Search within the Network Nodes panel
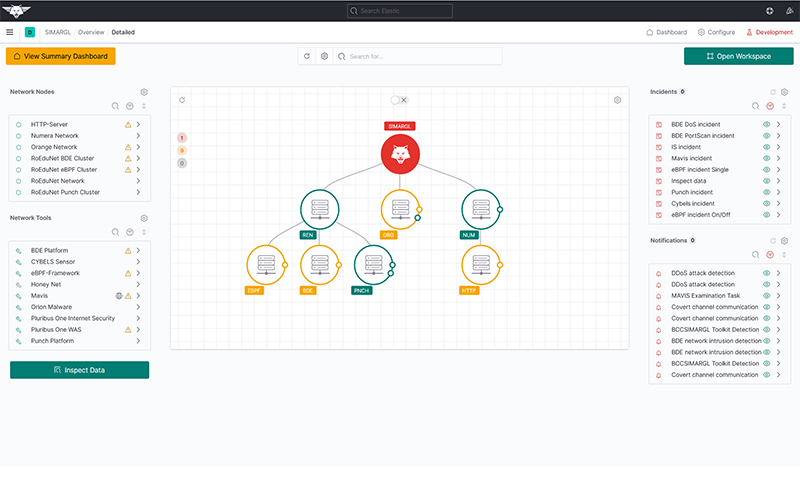The image size is (800, 480). tap(115, 106)
